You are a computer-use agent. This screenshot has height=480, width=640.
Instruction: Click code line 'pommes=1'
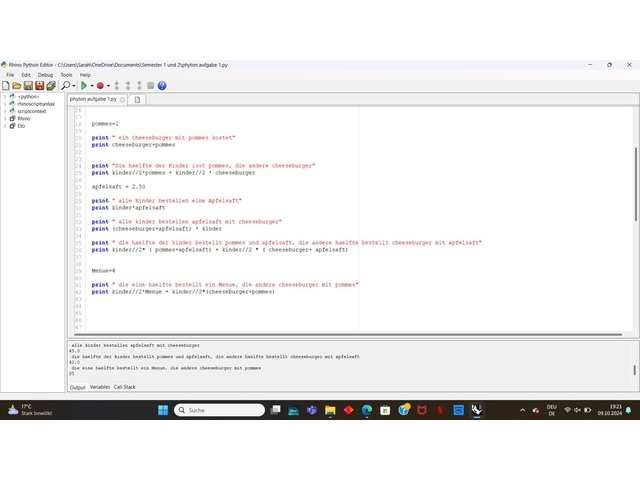click(x=105, y=124)
